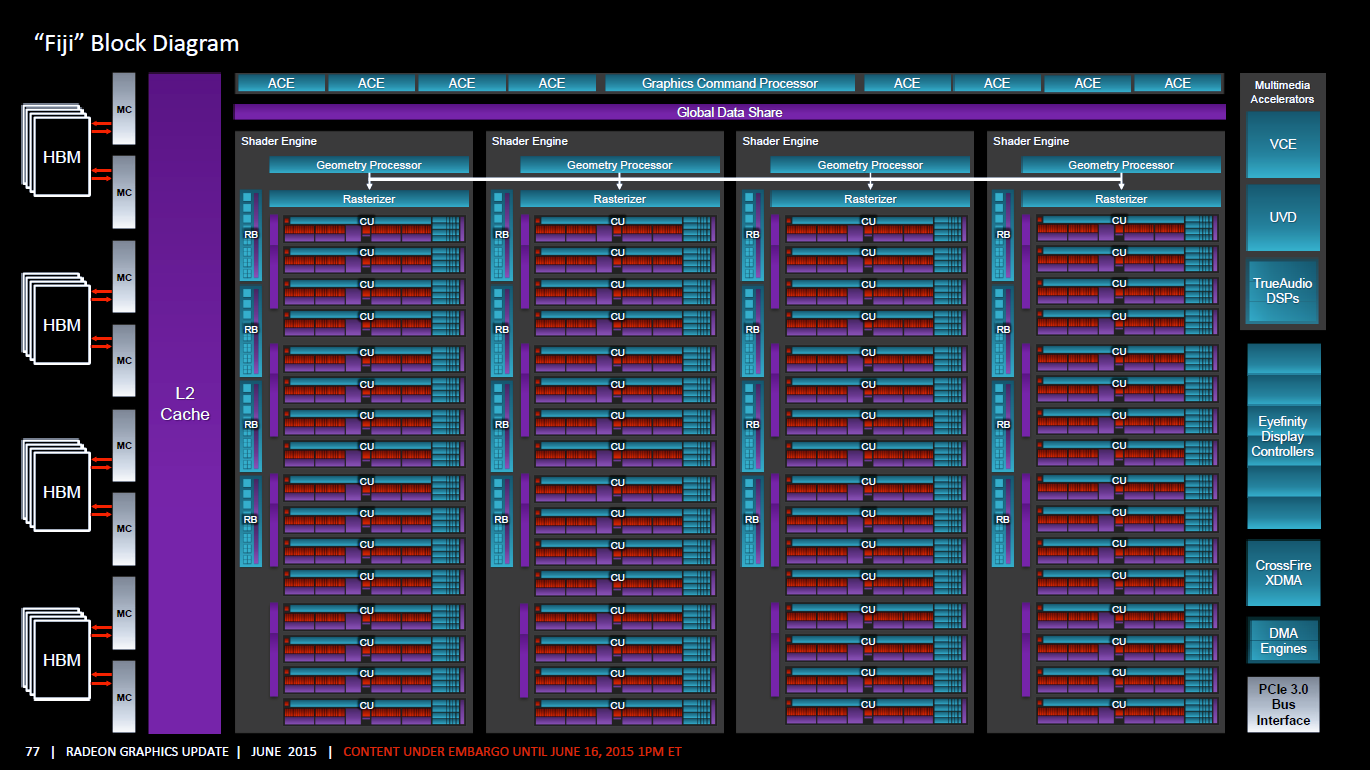Click the Multimedia Accelerators heading

pyautogui.click(x=1283, y=93)
